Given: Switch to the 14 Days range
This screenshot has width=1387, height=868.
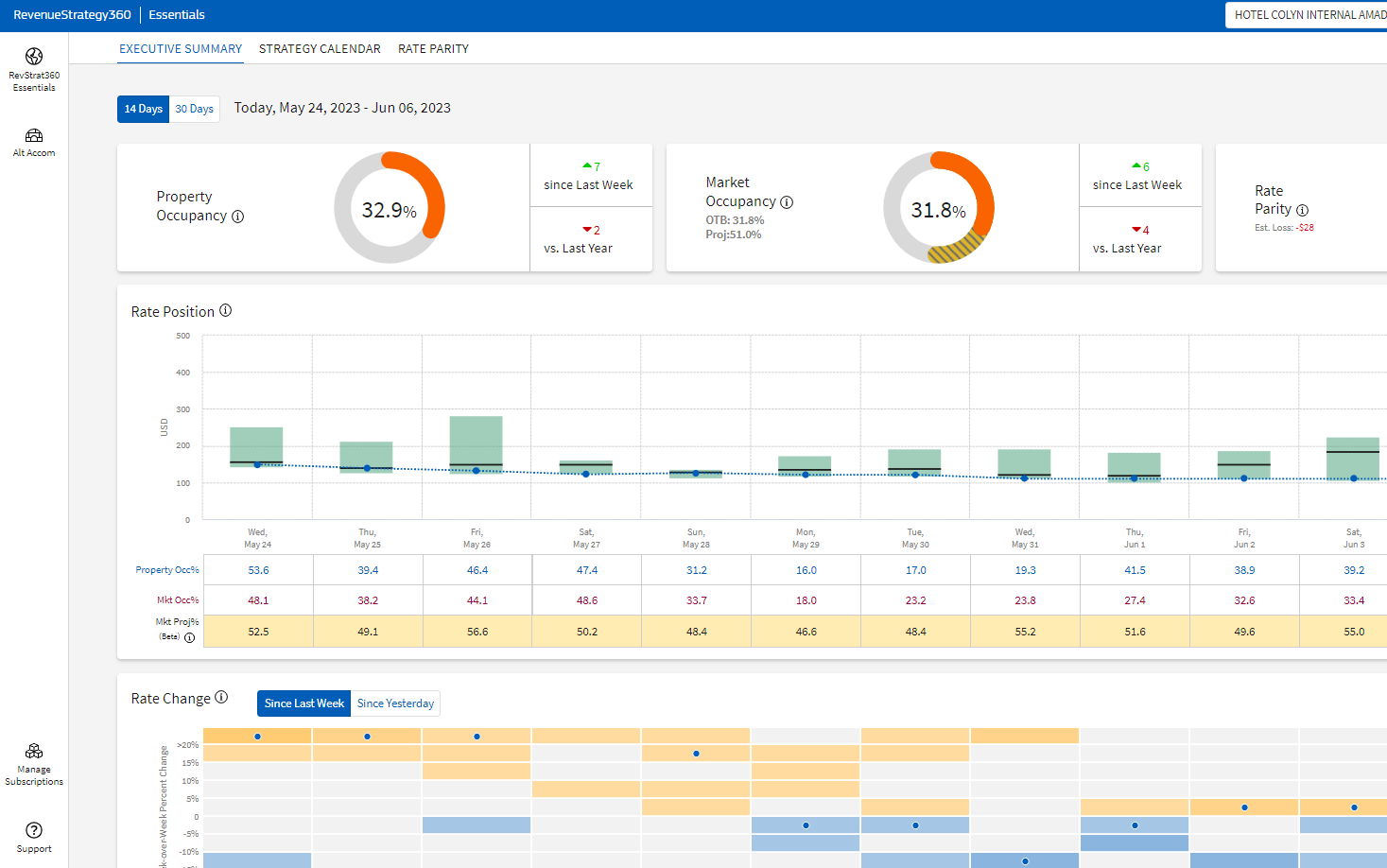Looking at the screenshot, I should 143,109.
